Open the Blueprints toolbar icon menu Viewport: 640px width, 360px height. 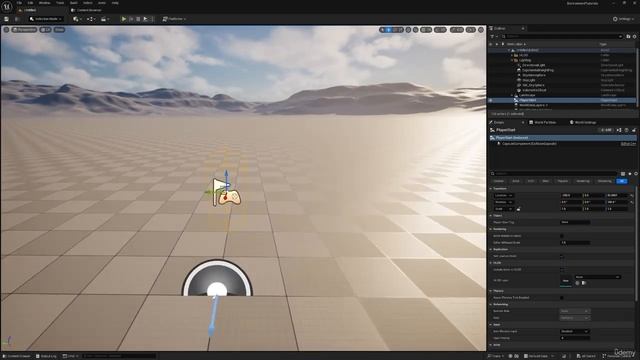pos(91,19)
